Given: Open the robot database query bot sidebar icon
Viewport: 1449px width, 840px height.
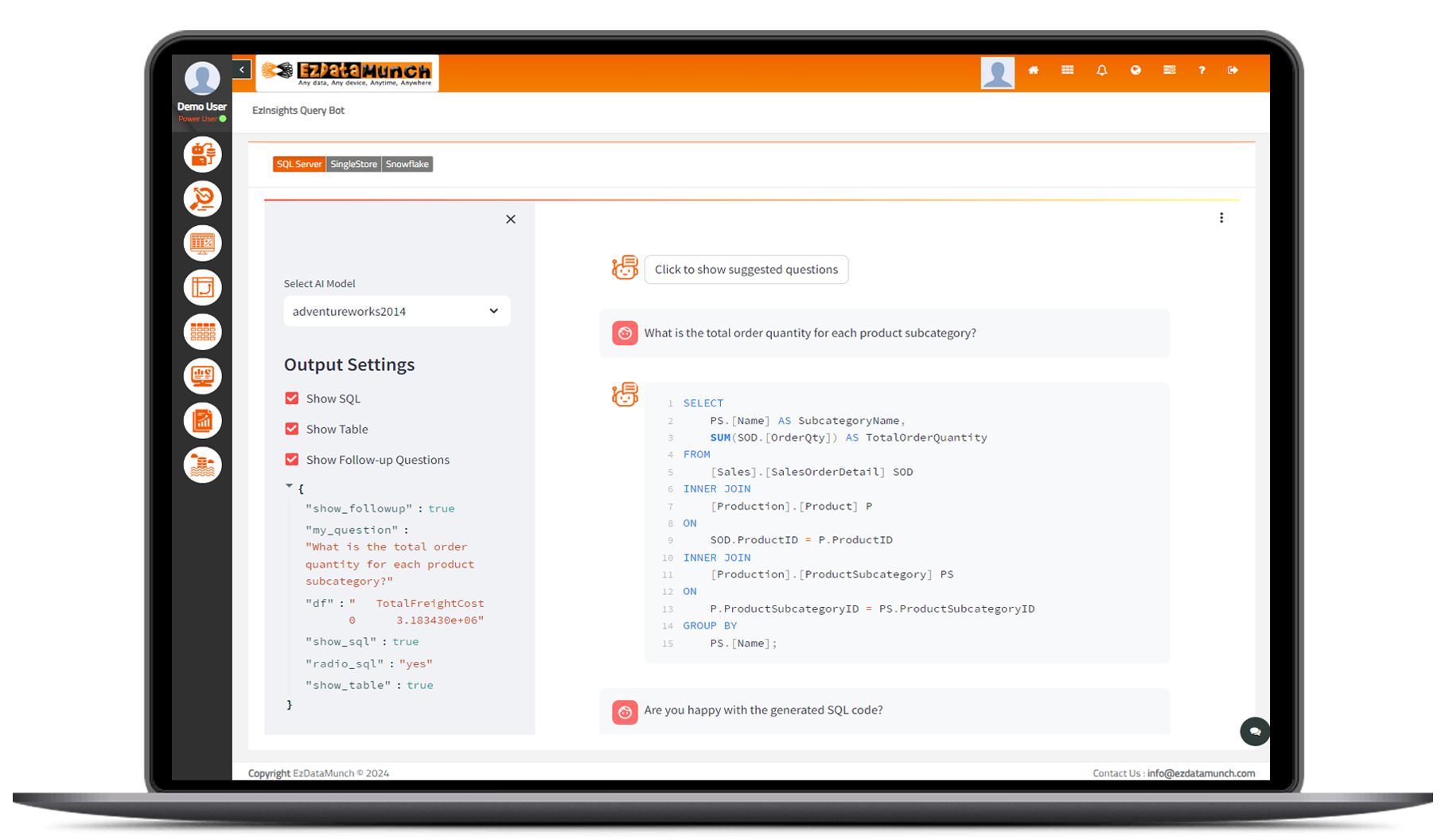Looking at the screenshot, I should [x=202, y=154].
